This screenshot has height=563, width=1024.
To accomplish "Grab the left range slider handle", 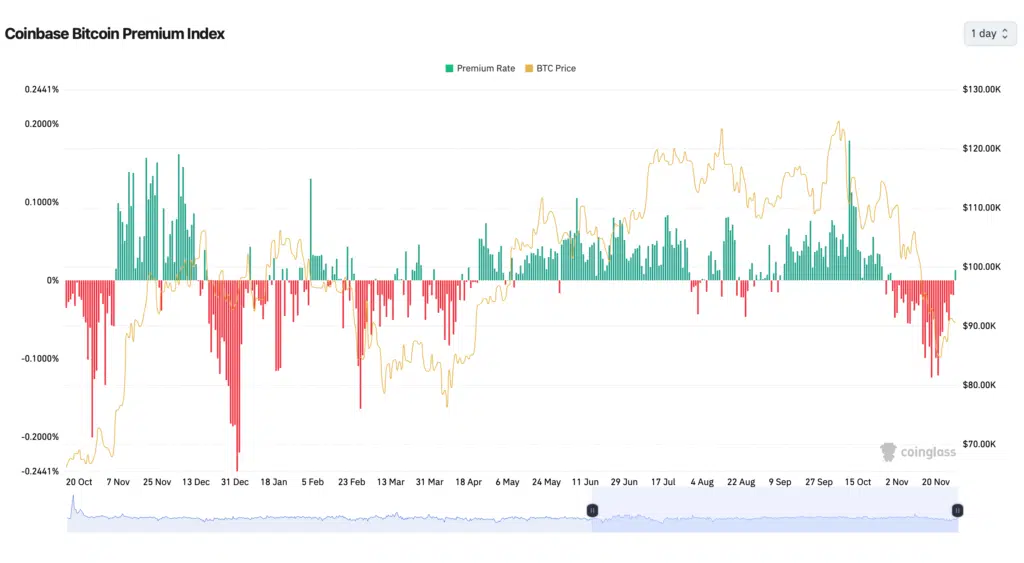I will (592, 510).
